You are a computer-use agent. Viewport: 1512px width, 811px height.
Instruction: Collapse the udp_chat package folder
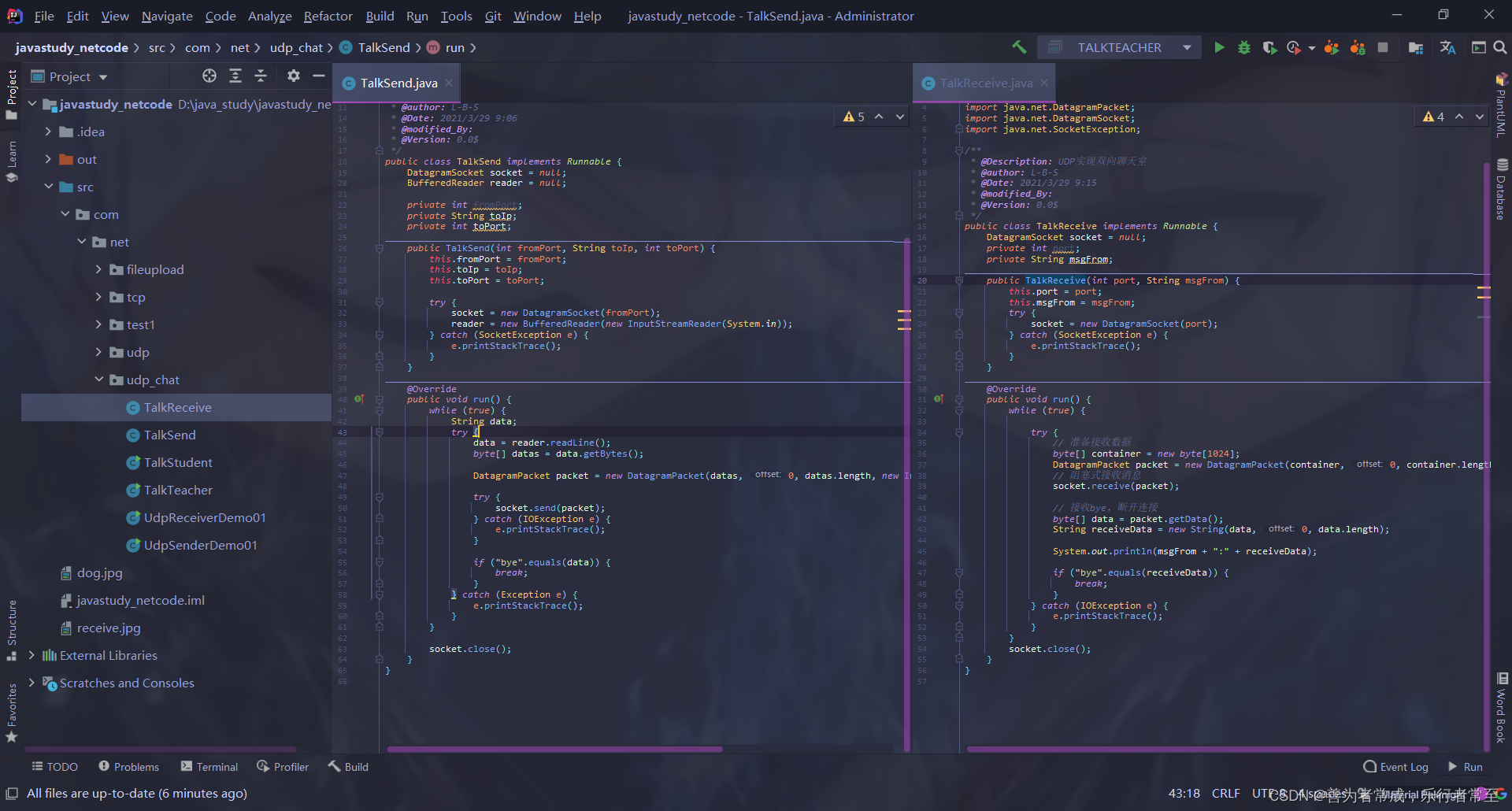click(99, 380)
